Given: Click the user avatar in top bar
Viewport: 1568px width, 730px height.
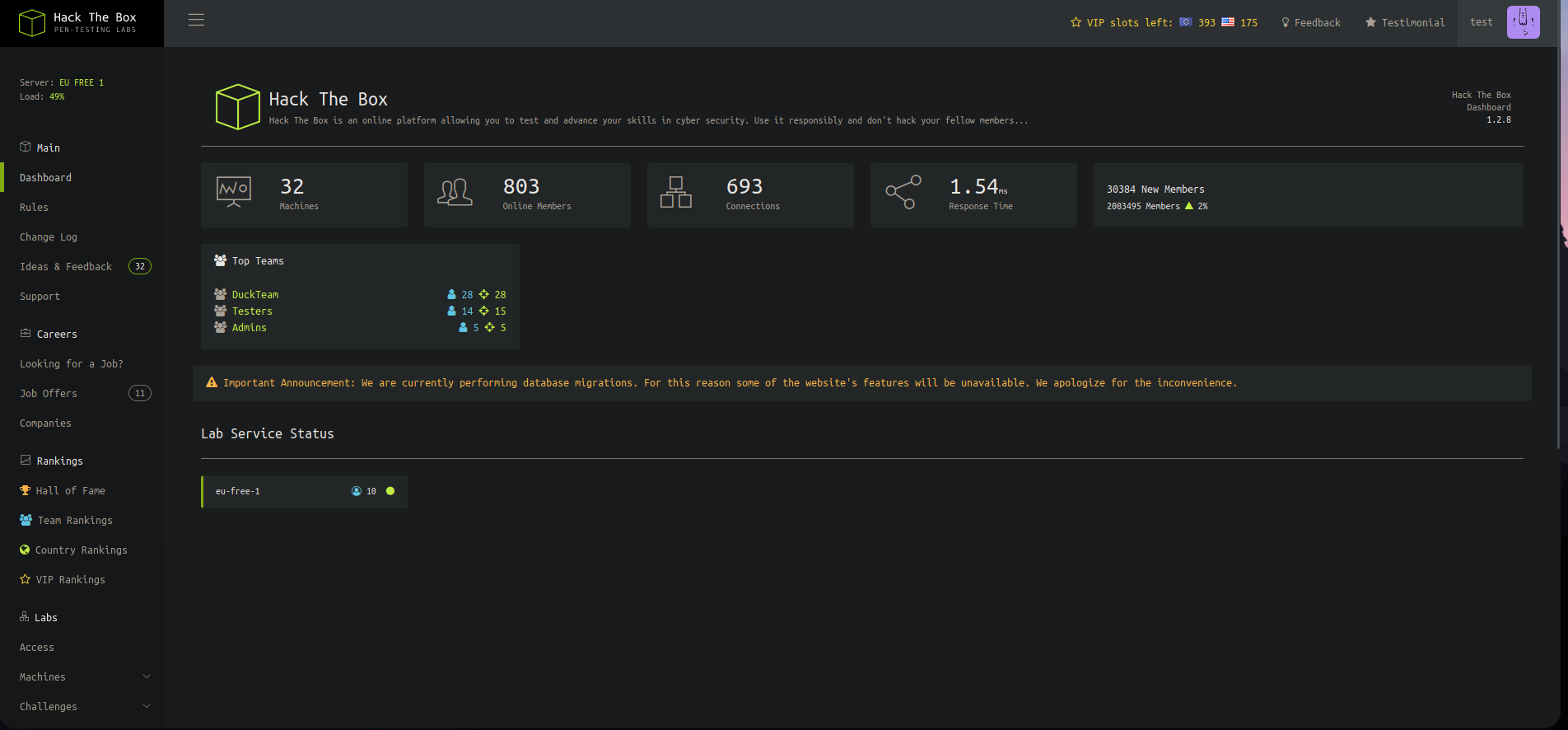Looking at the screenshot, I should click(1524, 22).
